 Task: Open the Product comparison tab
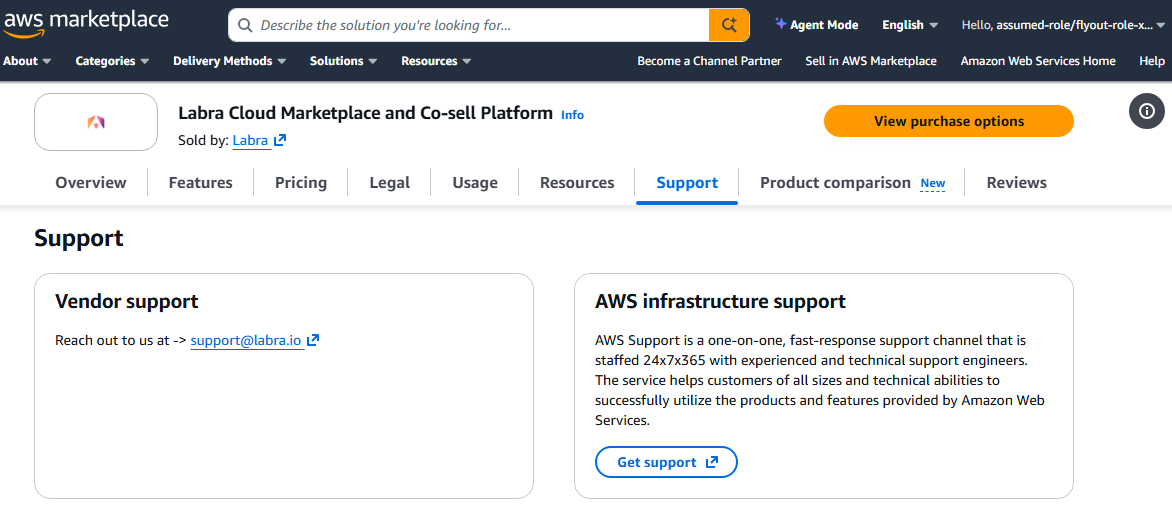click(835, 183)
